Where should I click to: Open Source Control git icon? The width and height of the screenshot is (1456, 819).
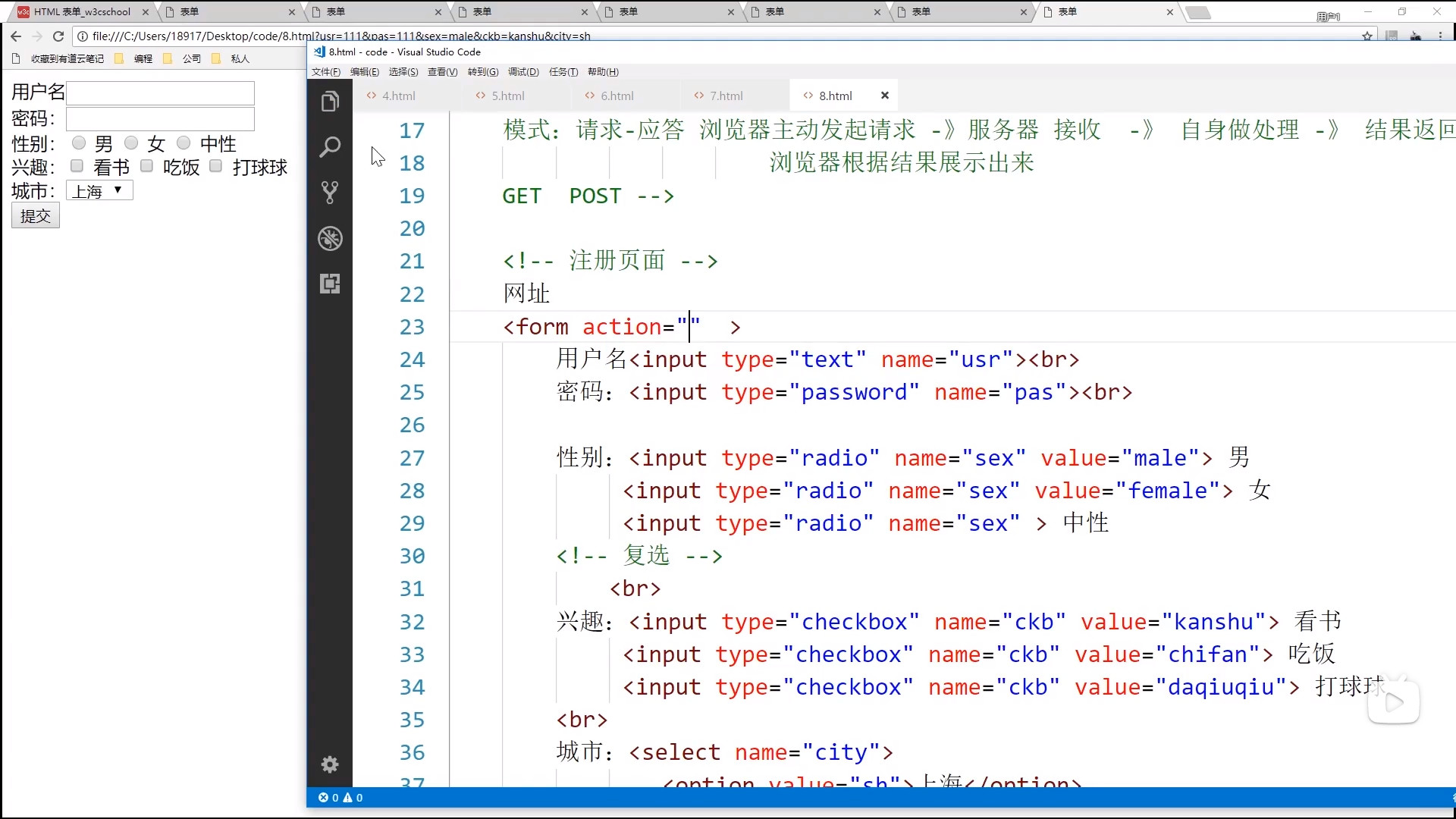[330, 192]
